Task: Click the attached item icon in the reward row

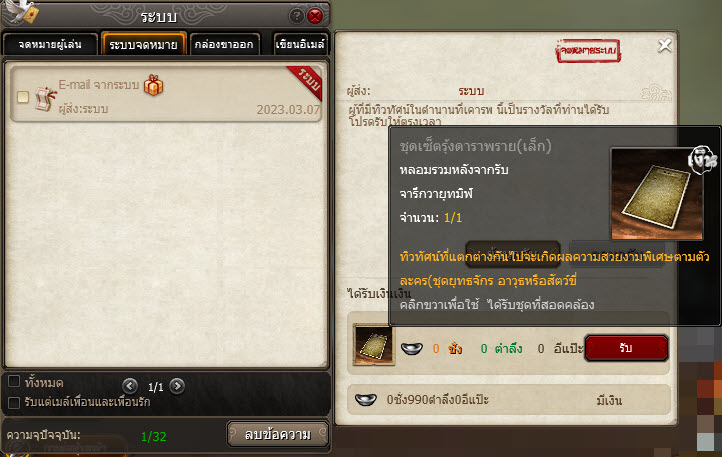Action: 373,344
